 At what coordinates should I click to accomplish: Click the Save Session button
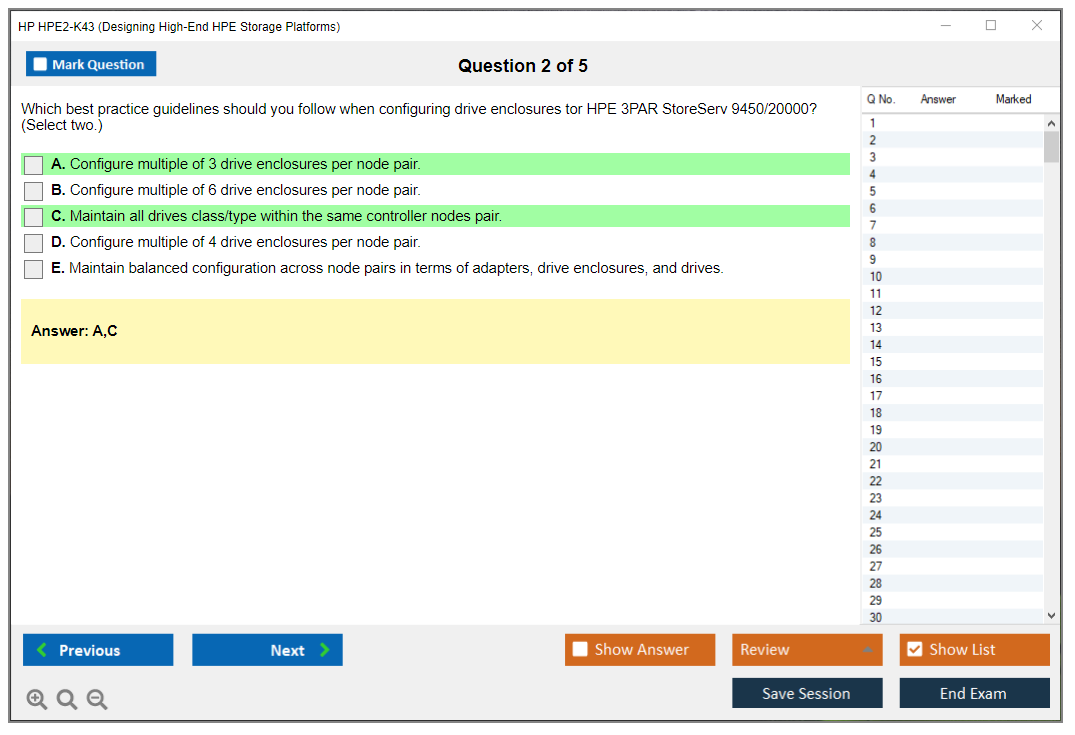point(807,693)
